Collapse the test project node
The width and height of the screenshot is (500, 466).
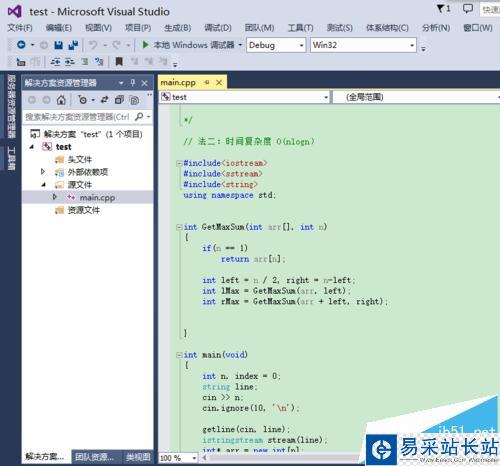tap(32, 147)
